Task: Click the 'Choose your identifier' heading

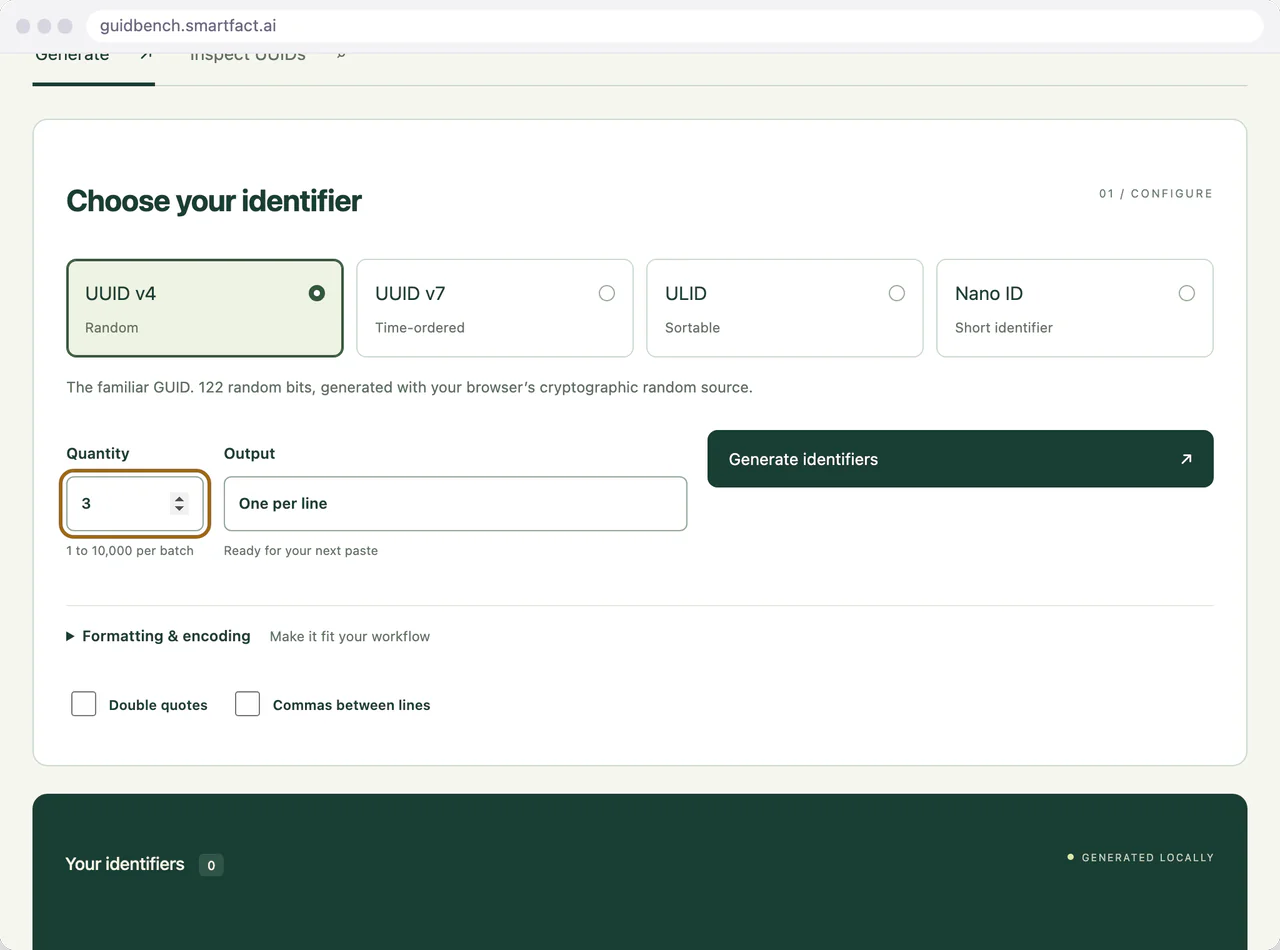Action: (214, 201)
